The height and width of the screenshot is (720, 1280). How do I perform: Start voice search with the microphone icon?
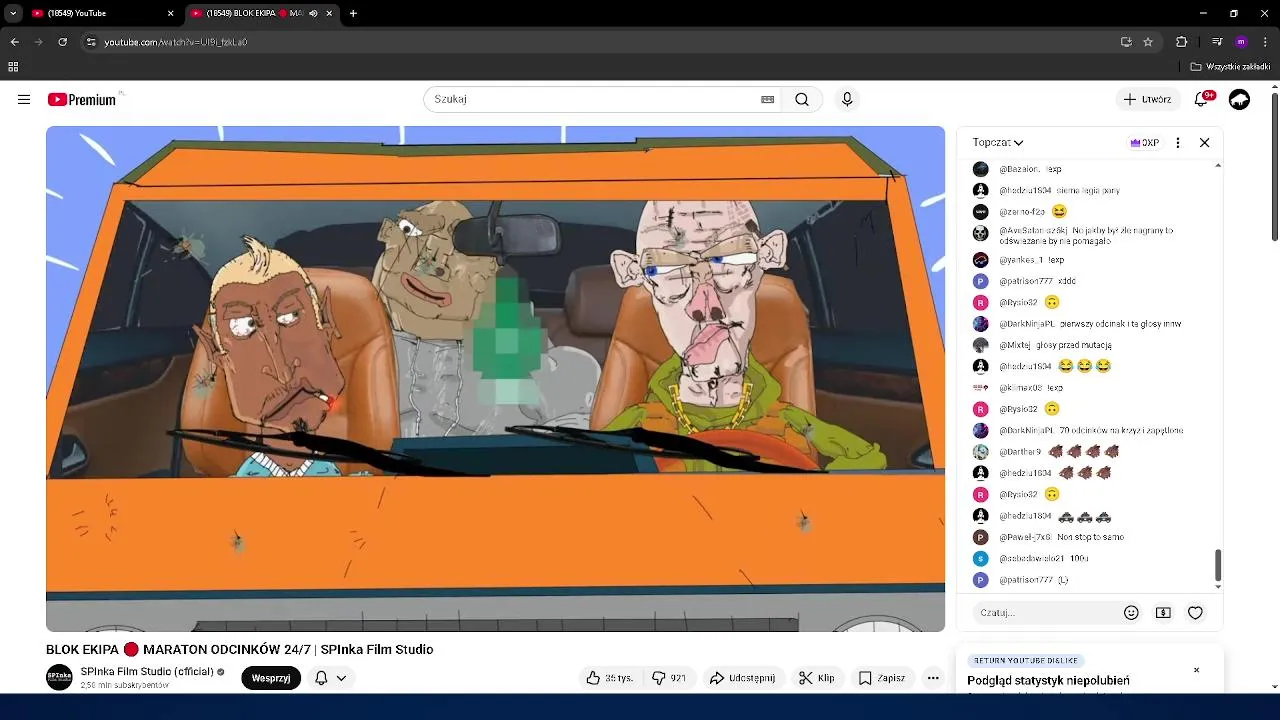click(847, 99)
